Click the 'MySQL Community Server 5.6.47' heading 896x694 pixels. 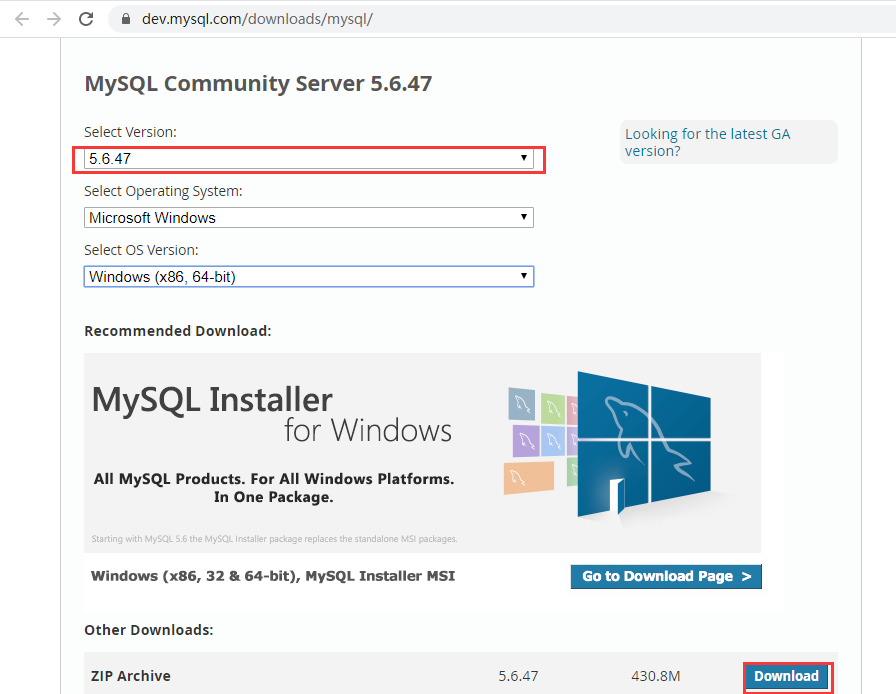pyautogui.click(x=258, y=83)
